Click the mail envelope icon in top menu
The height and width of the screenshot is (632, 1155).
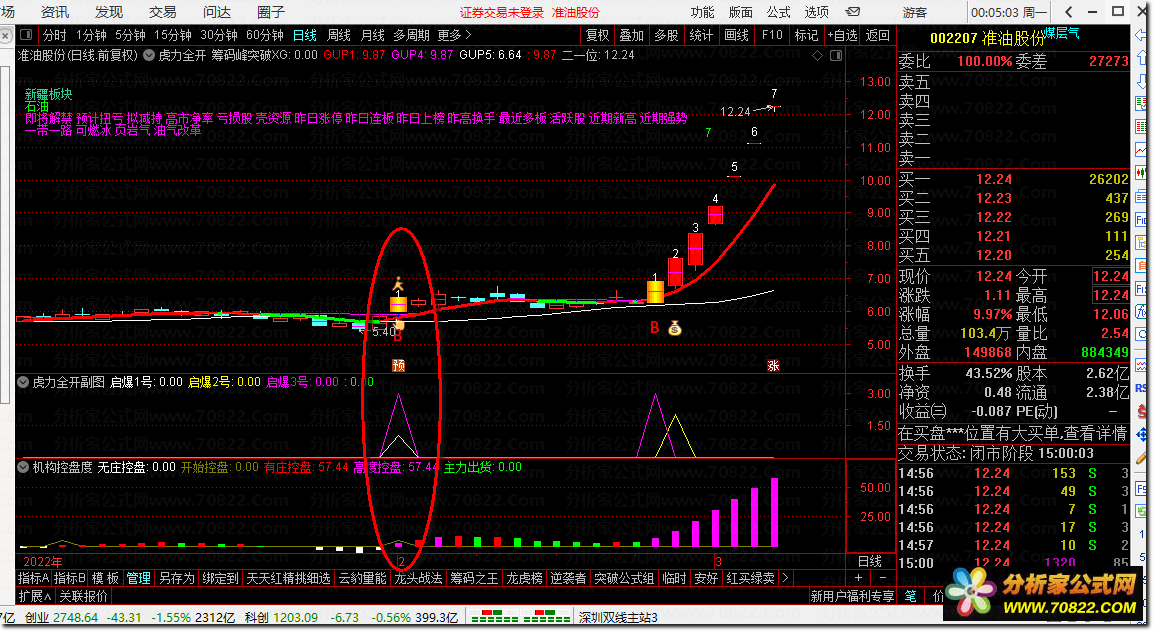853,12
